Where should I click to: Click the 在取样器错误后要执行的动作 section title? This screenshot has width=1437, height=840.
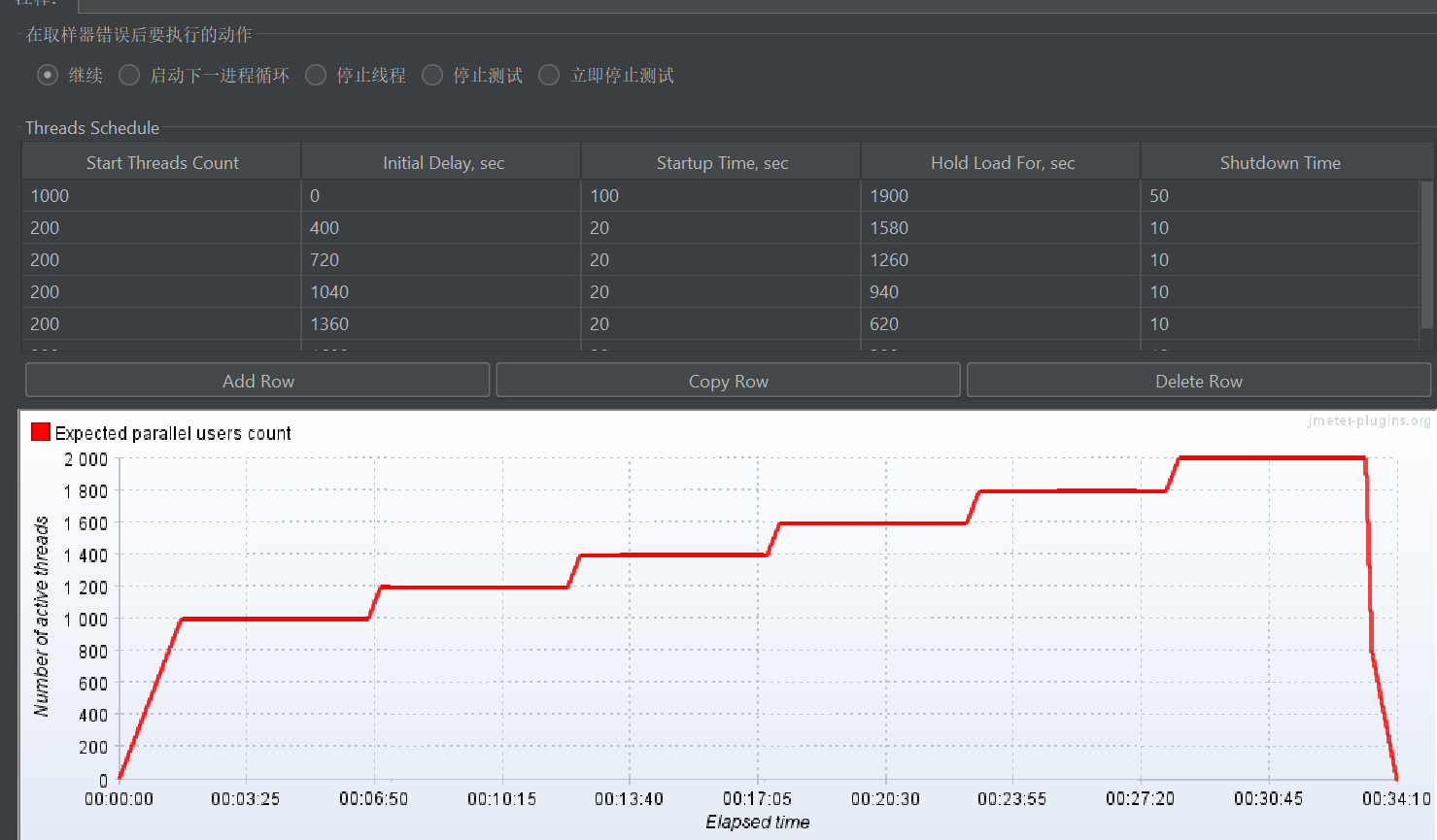pyautogui.click(x=139, y=34)
